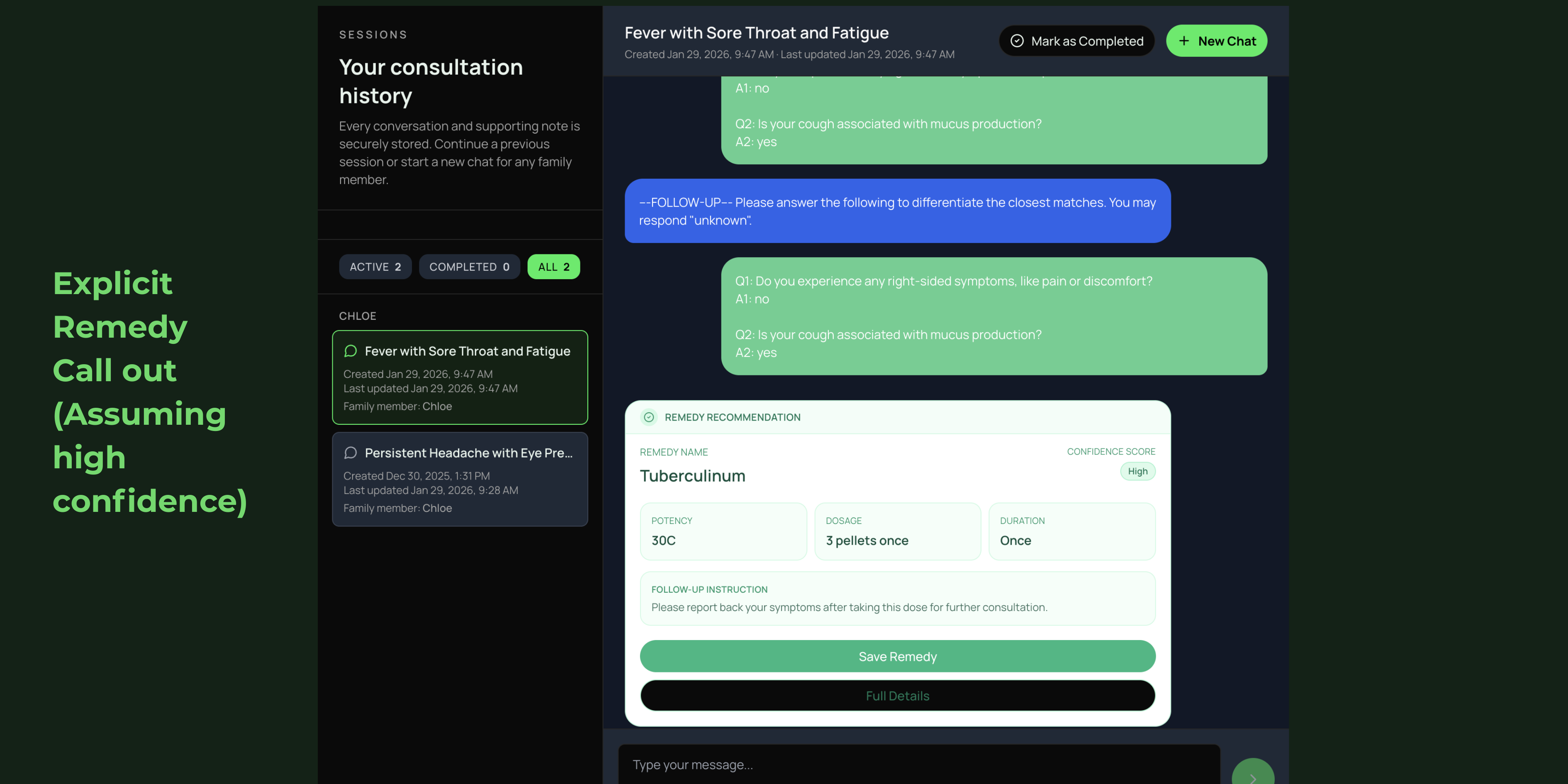Screen dimensions: 1568x784
Task: Click the High confidence badge
Action: pos(1137,471)
